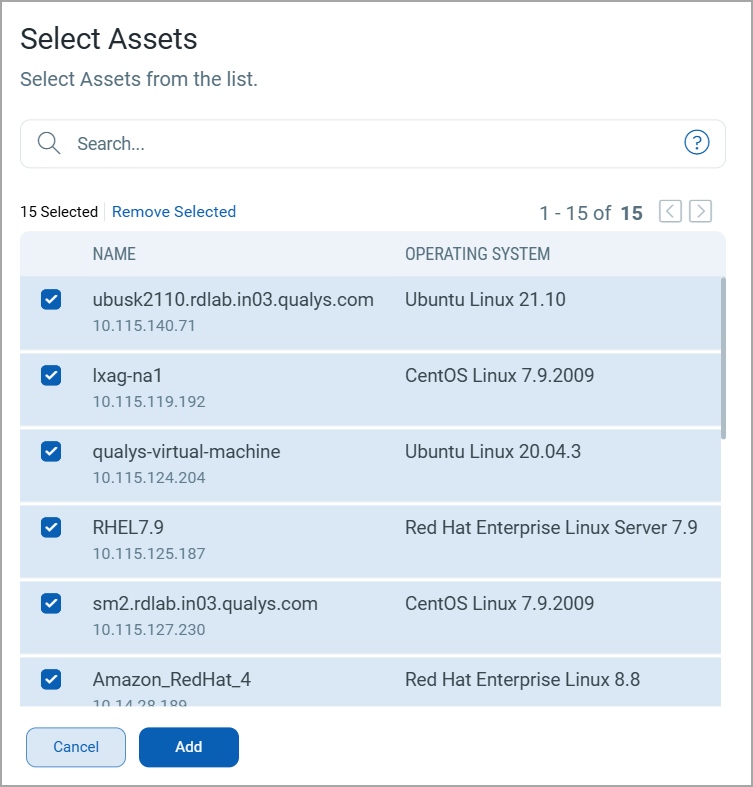Uncheck the lxag-na1 asset checkbox
Screen dimensions: 753x787
(x=51, y=376)
